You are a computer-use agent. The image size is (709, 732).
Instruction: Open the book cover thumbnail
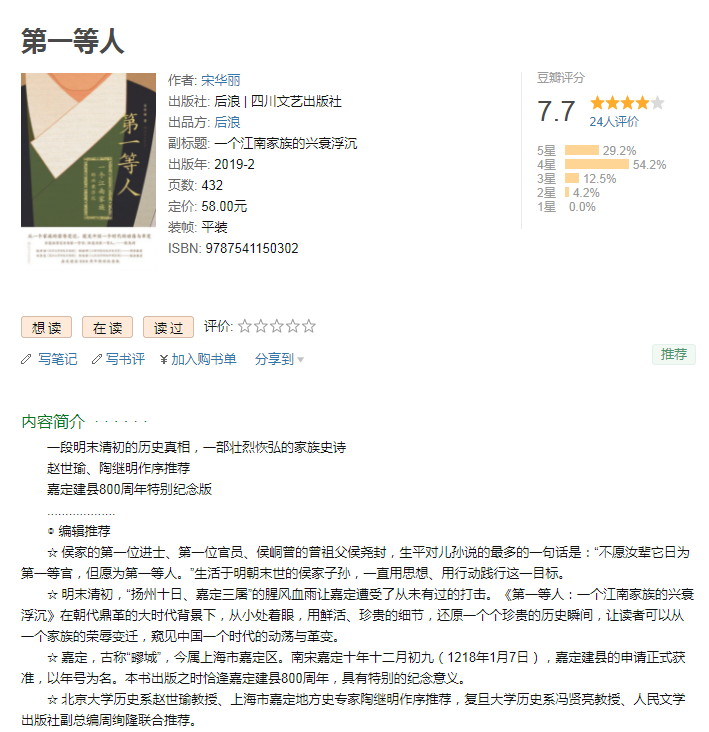(88, 171)
